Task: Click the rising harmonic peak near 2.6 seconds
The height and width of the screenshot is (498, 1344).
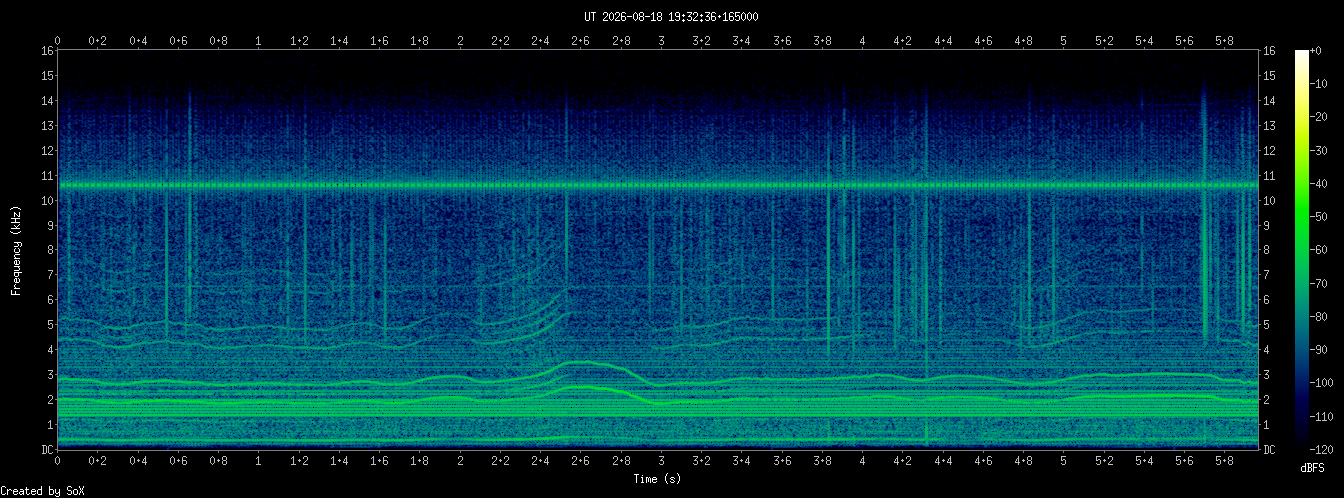Action: coord(575,363)
